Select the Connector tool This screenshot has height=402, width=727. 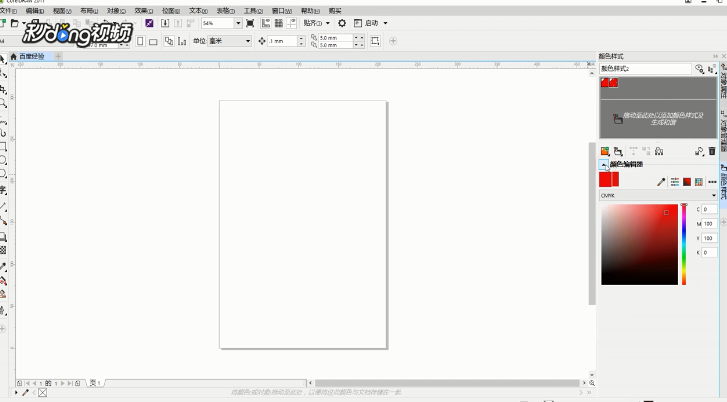(3, 221)
